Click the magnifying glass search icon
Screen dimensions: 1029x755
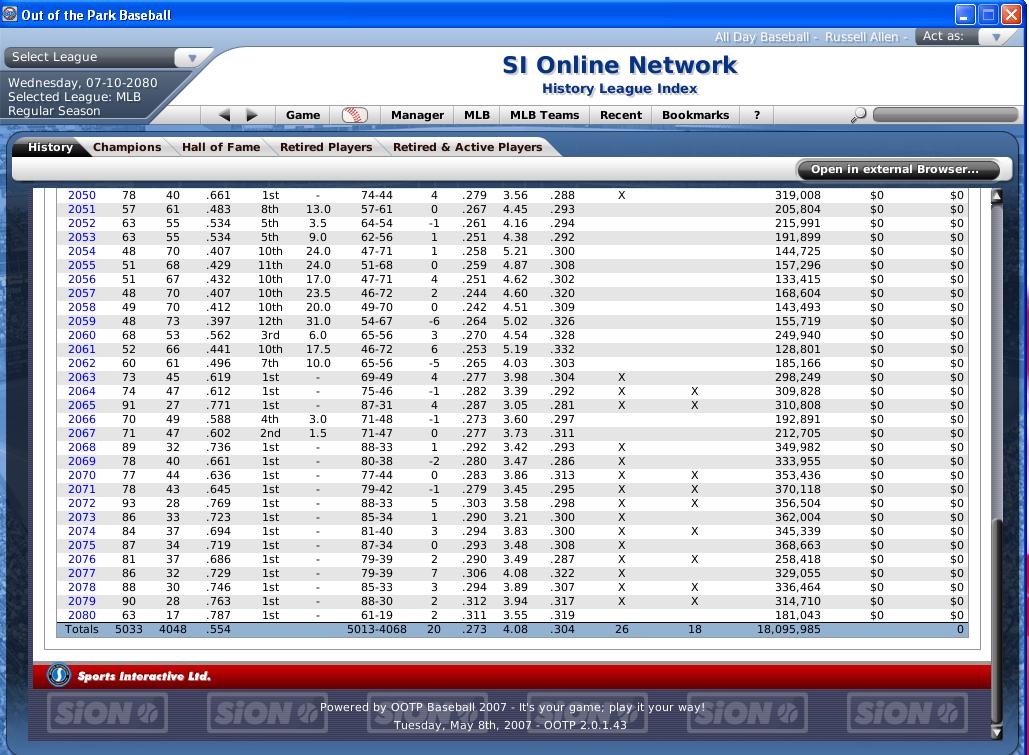pyautogui.click(x=858, y=115)
